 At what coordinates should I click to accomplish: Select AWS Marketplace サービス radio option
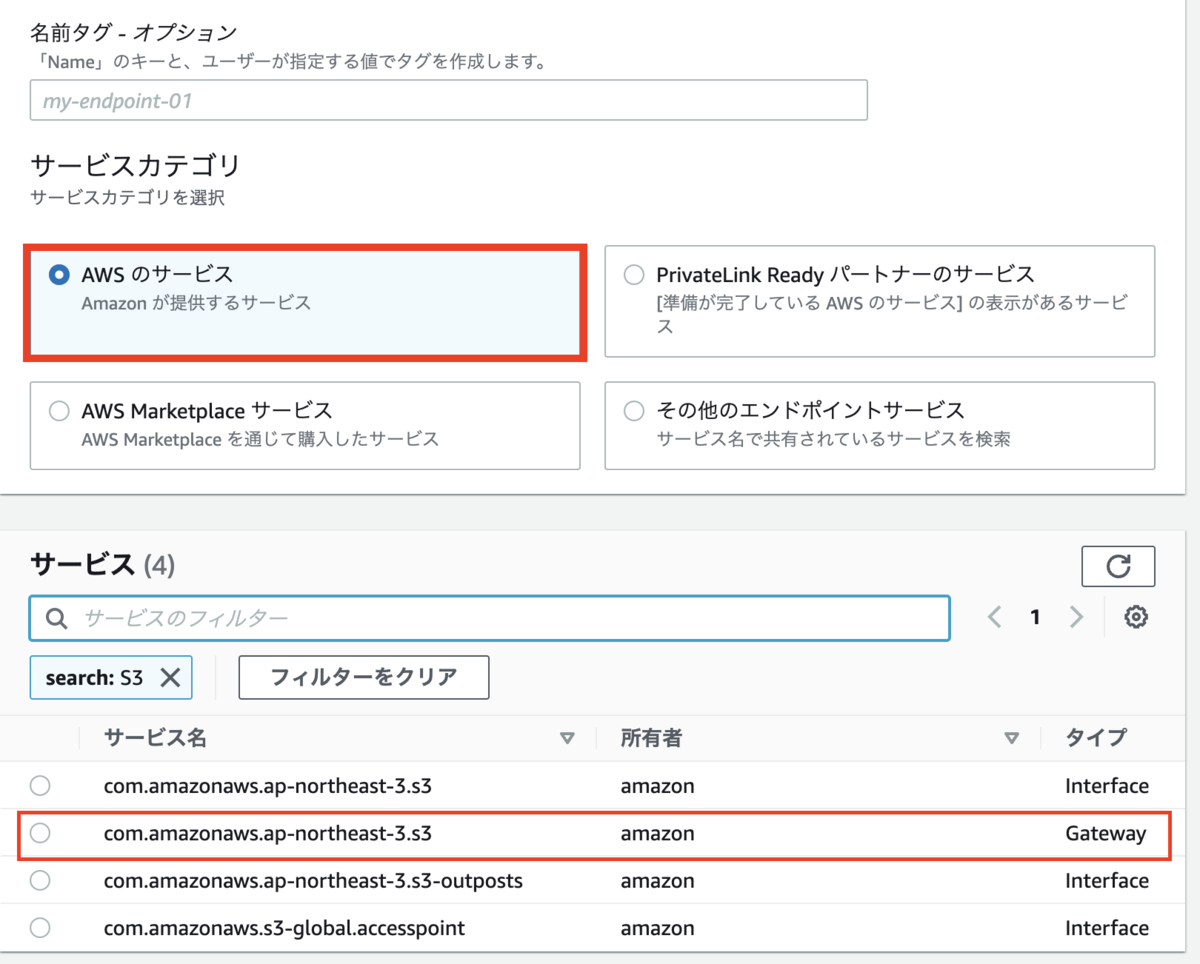click(x=59, y=410)
